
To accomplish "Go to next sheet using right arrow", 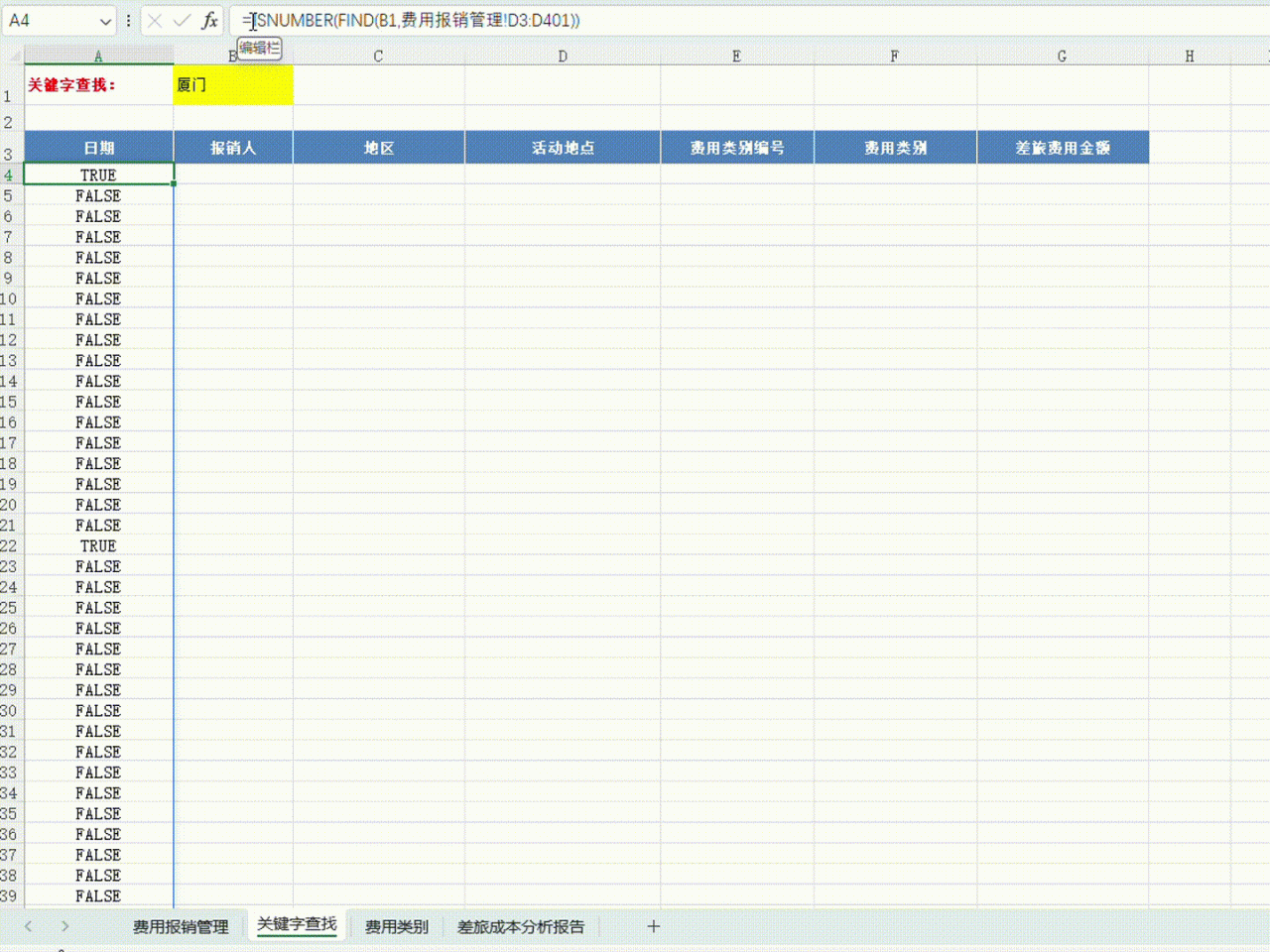I will click(64, 926).
